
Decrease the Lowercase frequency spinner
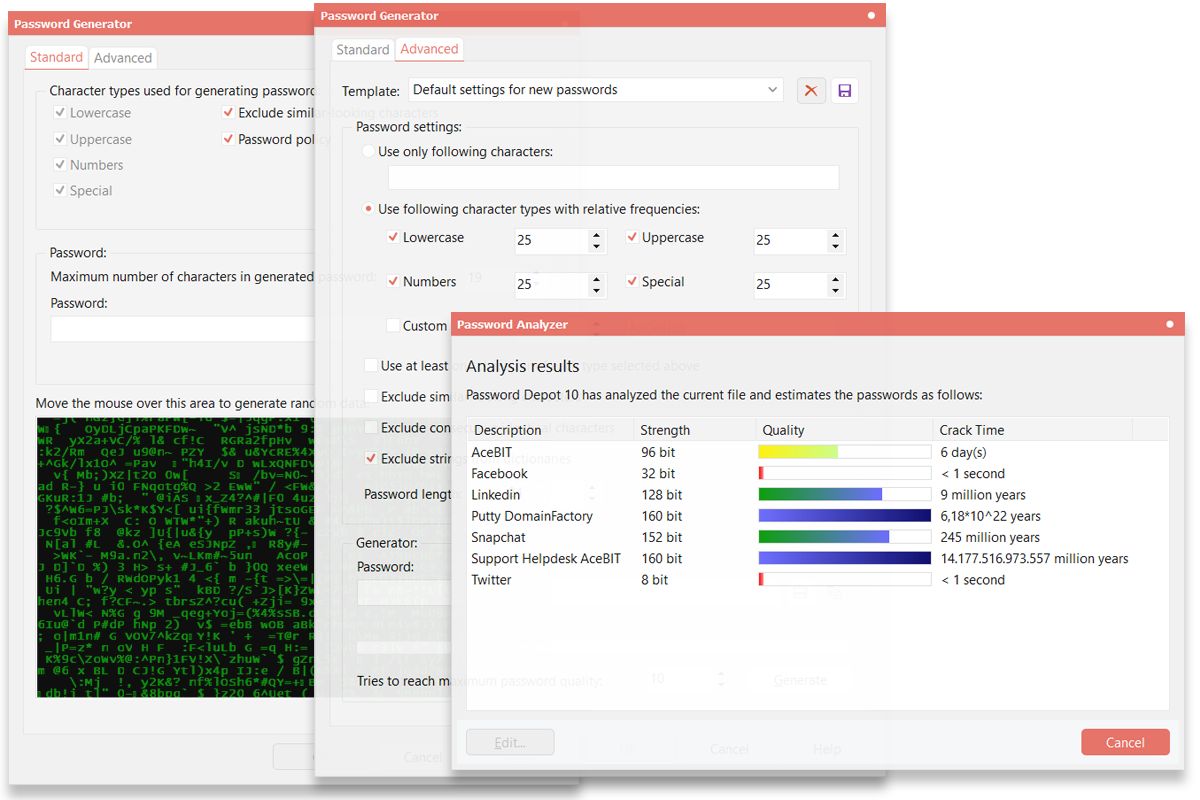coord(597,247)
